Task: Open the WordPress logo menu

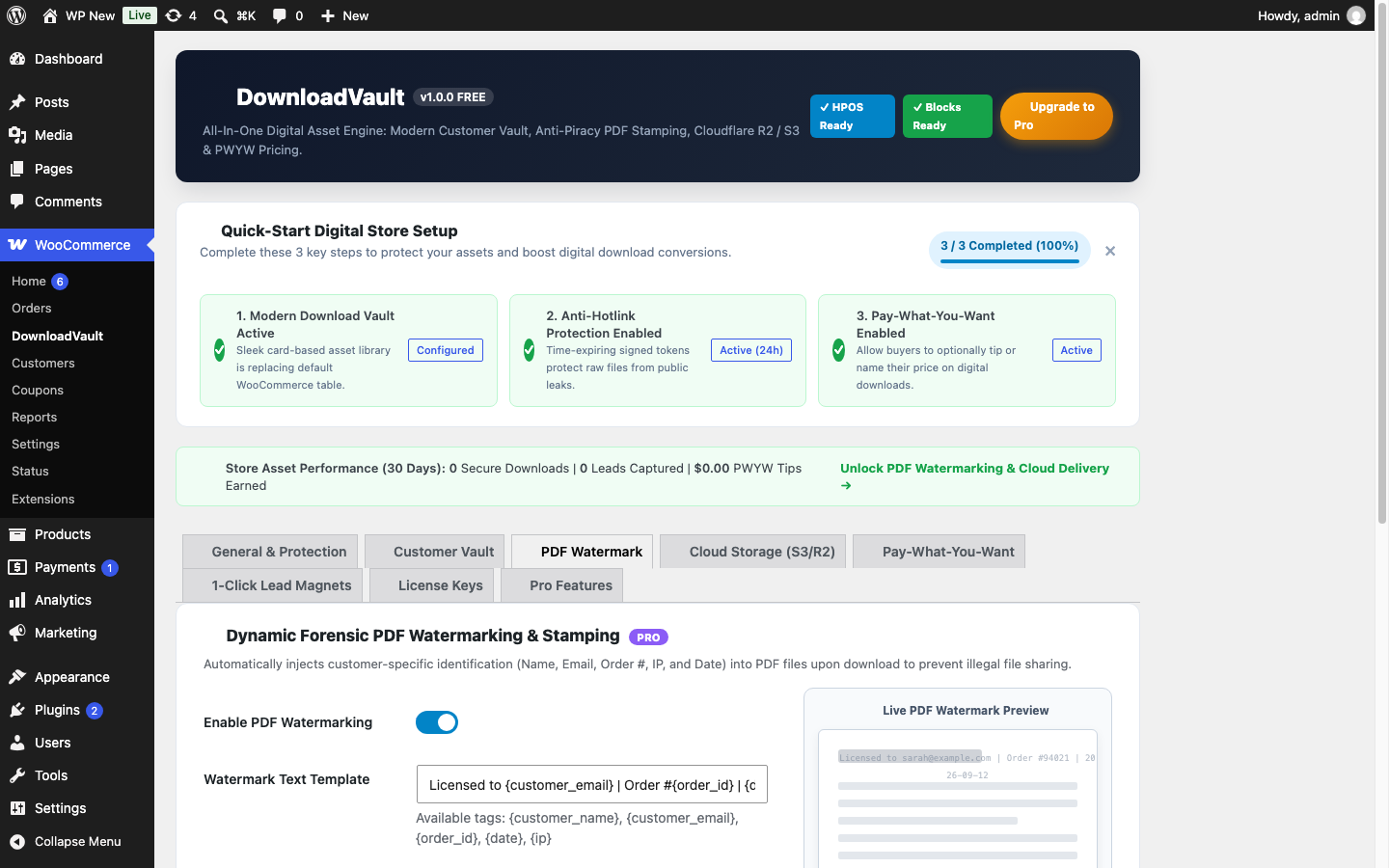Action: (x=16, y=15)
